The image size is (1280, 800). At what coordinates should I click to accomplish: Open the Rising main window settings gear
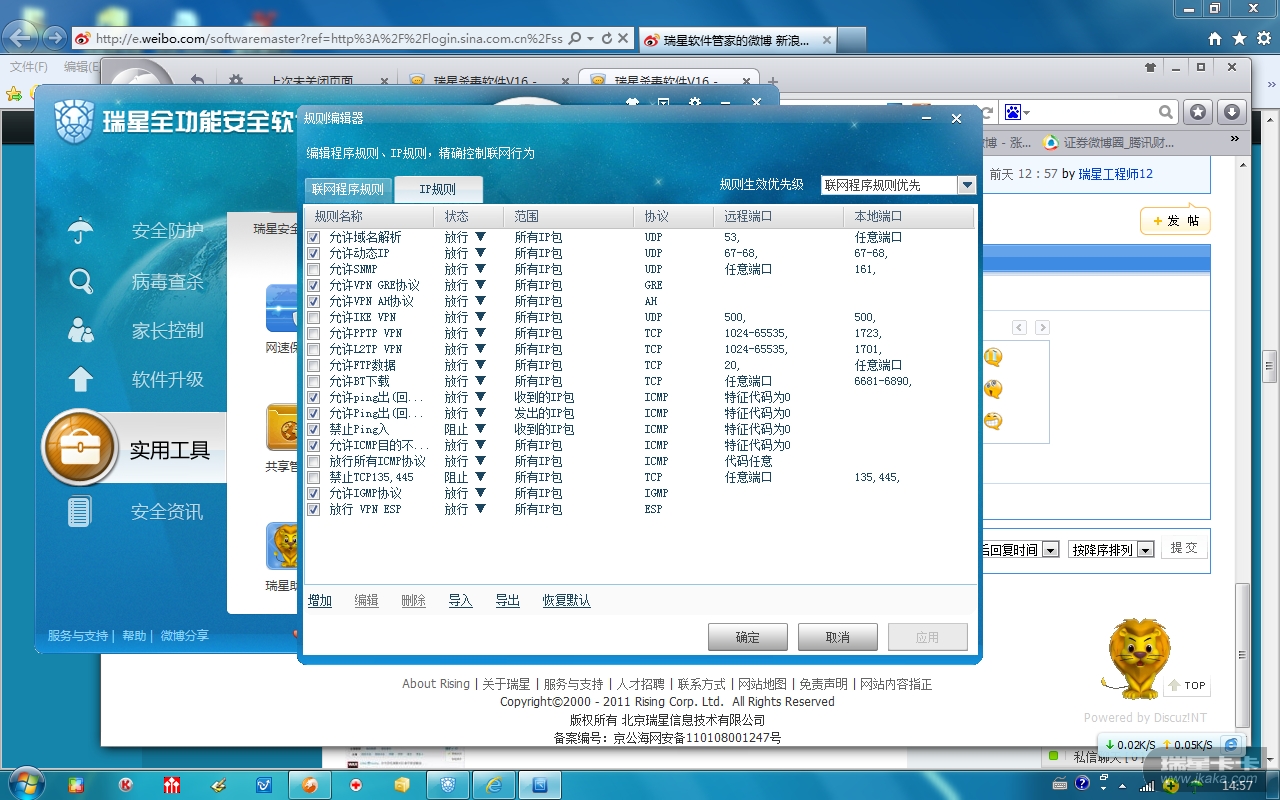[x=694, y=101]
